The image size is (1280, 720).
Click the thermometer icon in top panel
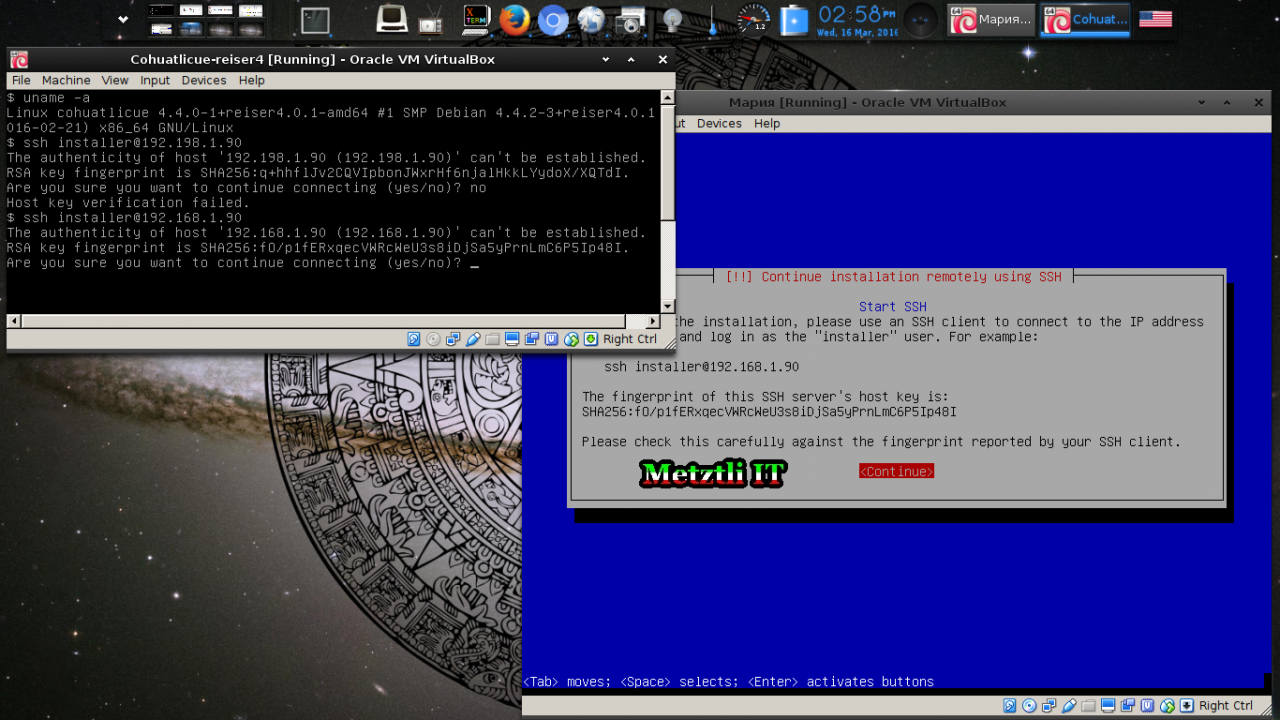coord(712,20)
